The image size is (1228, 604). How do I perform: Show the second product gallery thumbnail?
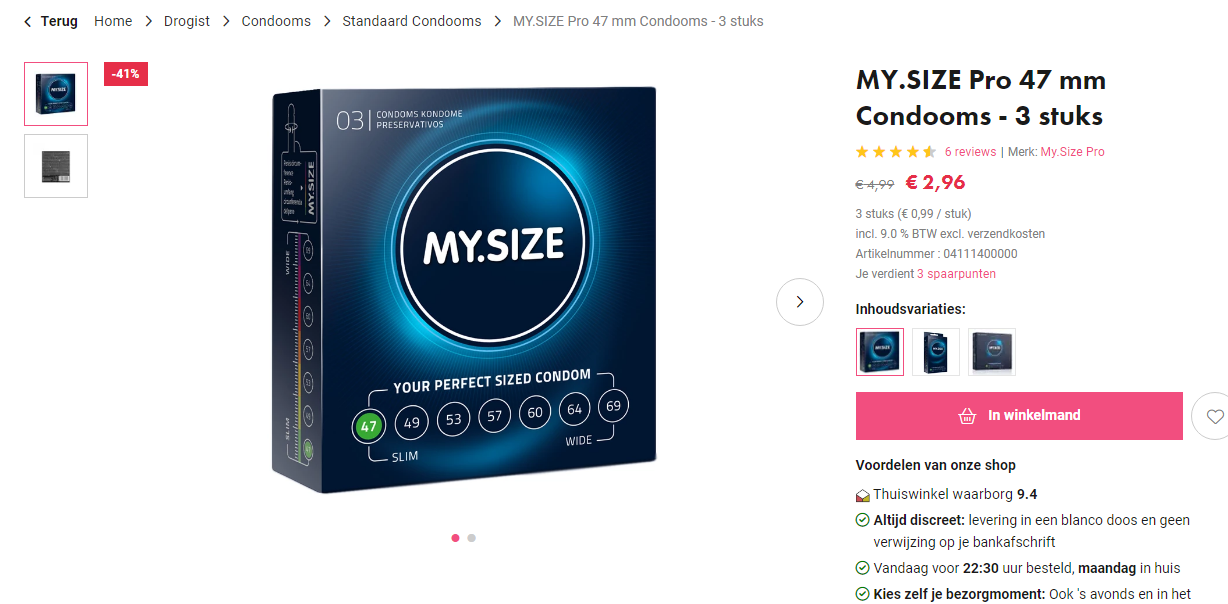point(56,166)
